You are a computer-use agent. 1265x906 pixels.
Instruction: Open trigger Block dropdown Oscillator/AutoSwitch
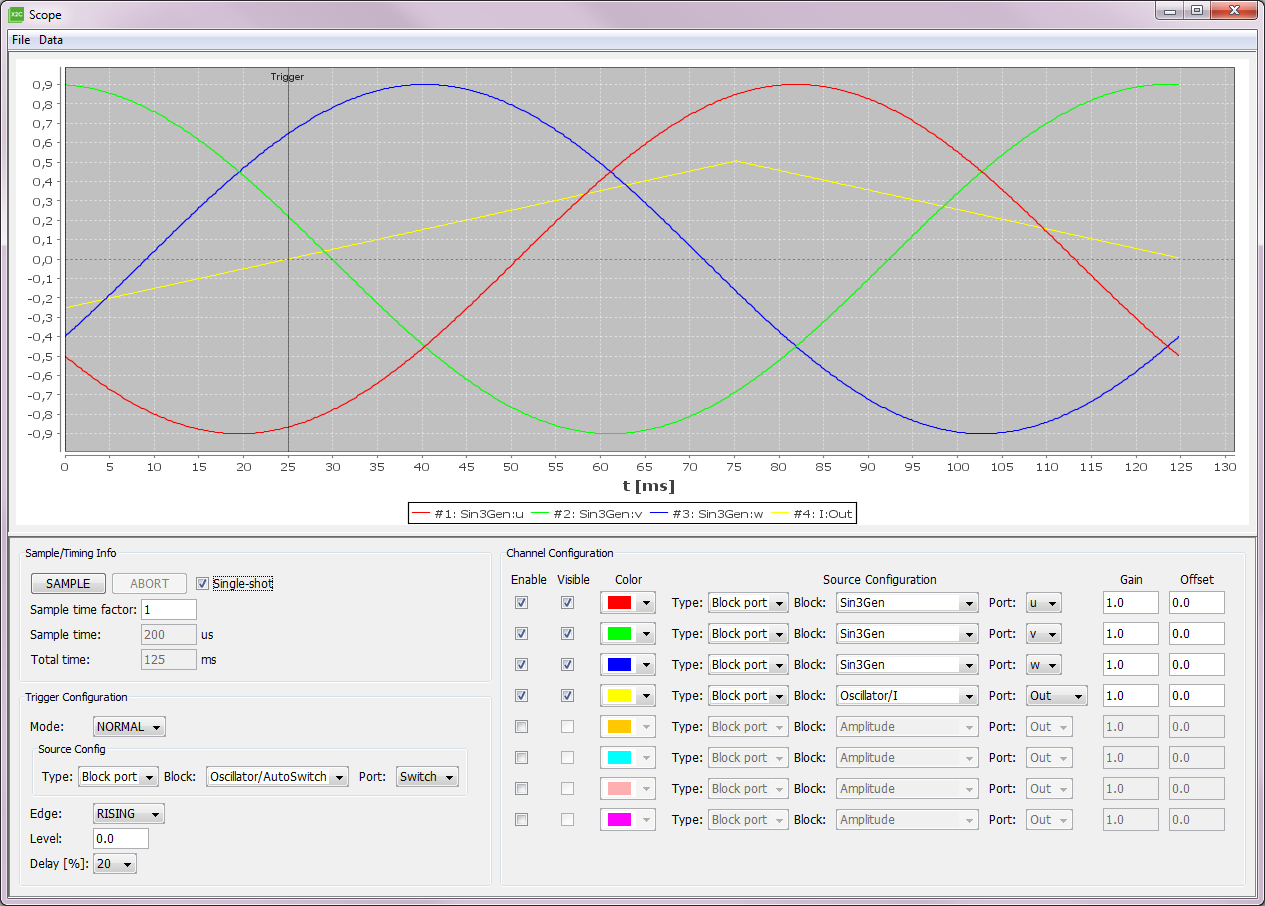pyautogui.click(x=277, y=777)
